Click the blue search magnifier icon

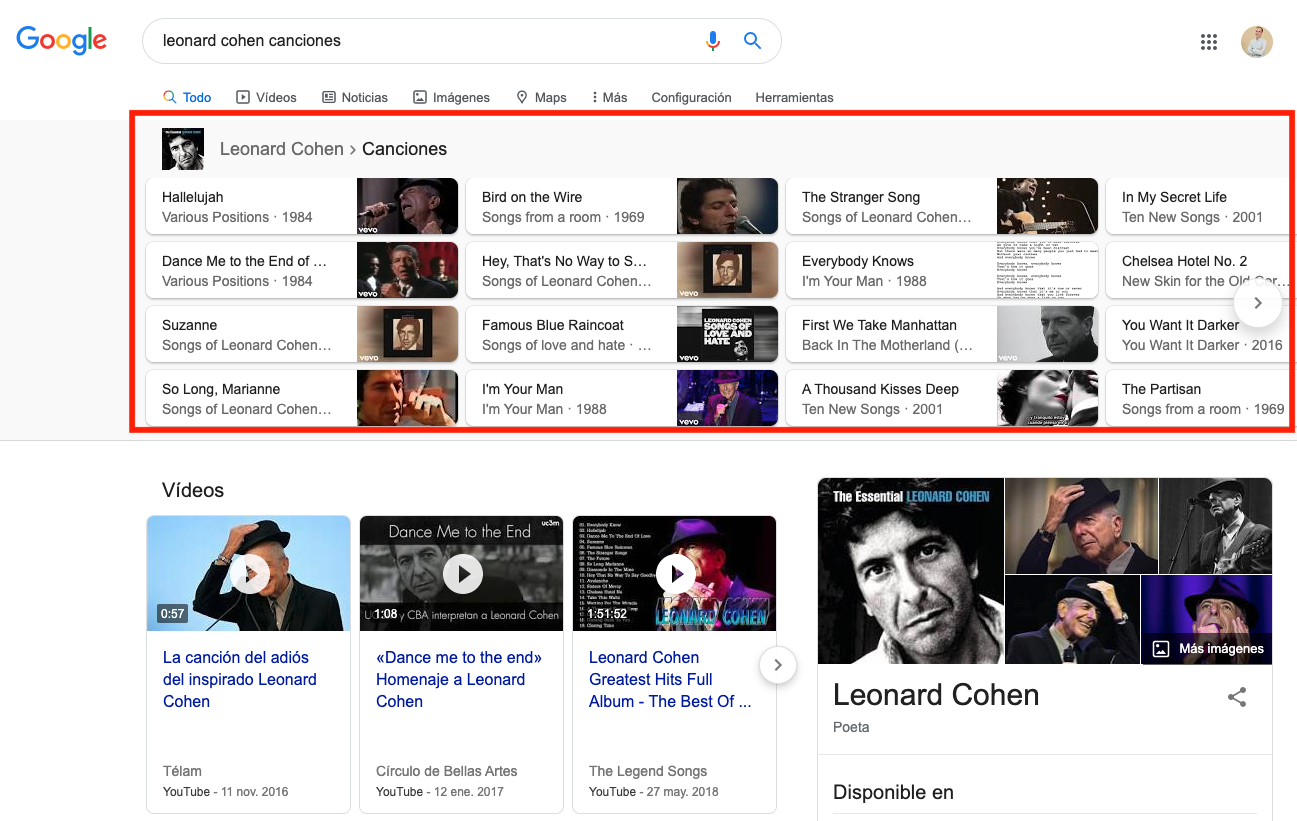pyautogui.click(x=753, y=41)
